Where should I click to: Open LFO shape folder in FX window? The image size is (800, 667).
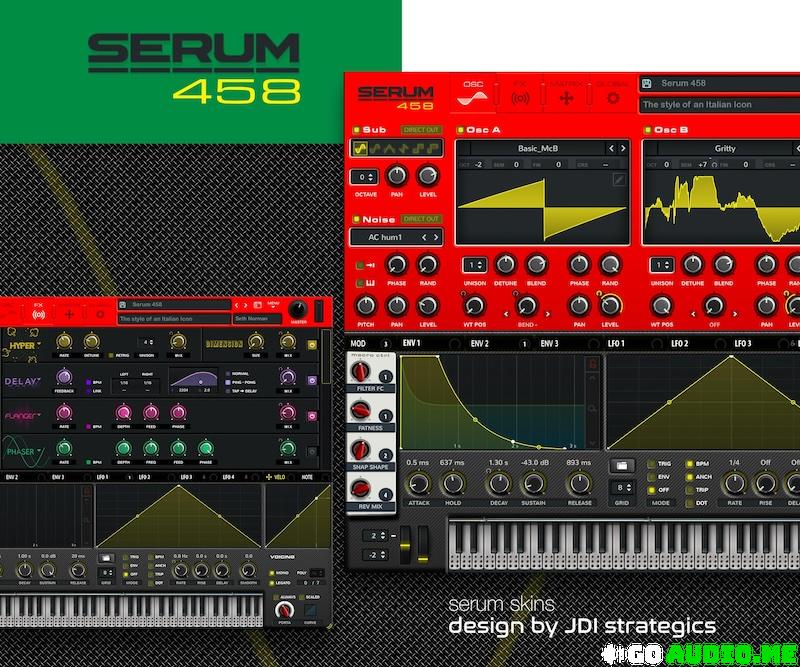(106, 558)
